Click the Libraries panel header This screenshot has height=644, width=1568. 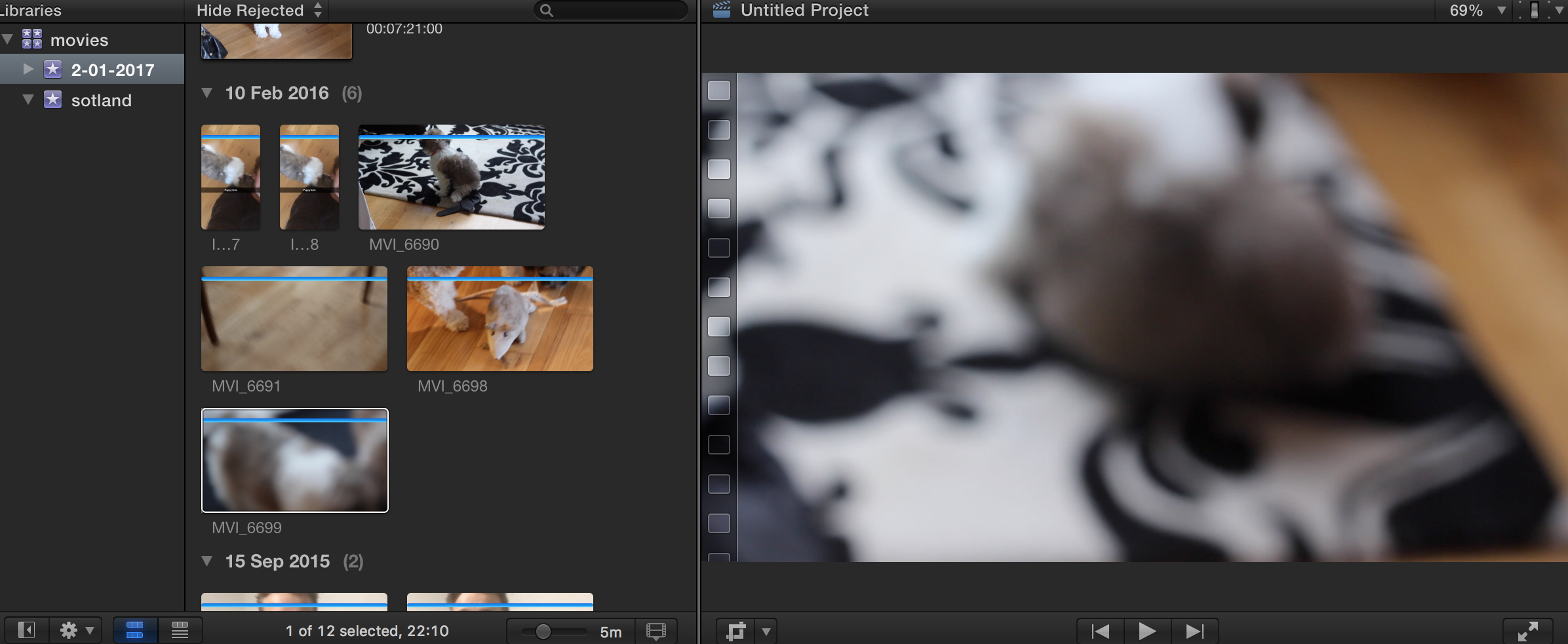point(31,10)
